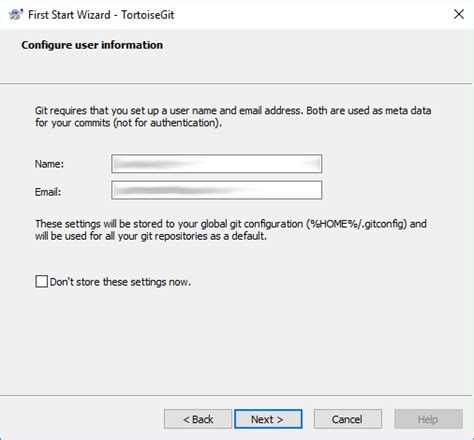
Task: Click the 'Configure user information' heading
Action: tap(92, 45)
